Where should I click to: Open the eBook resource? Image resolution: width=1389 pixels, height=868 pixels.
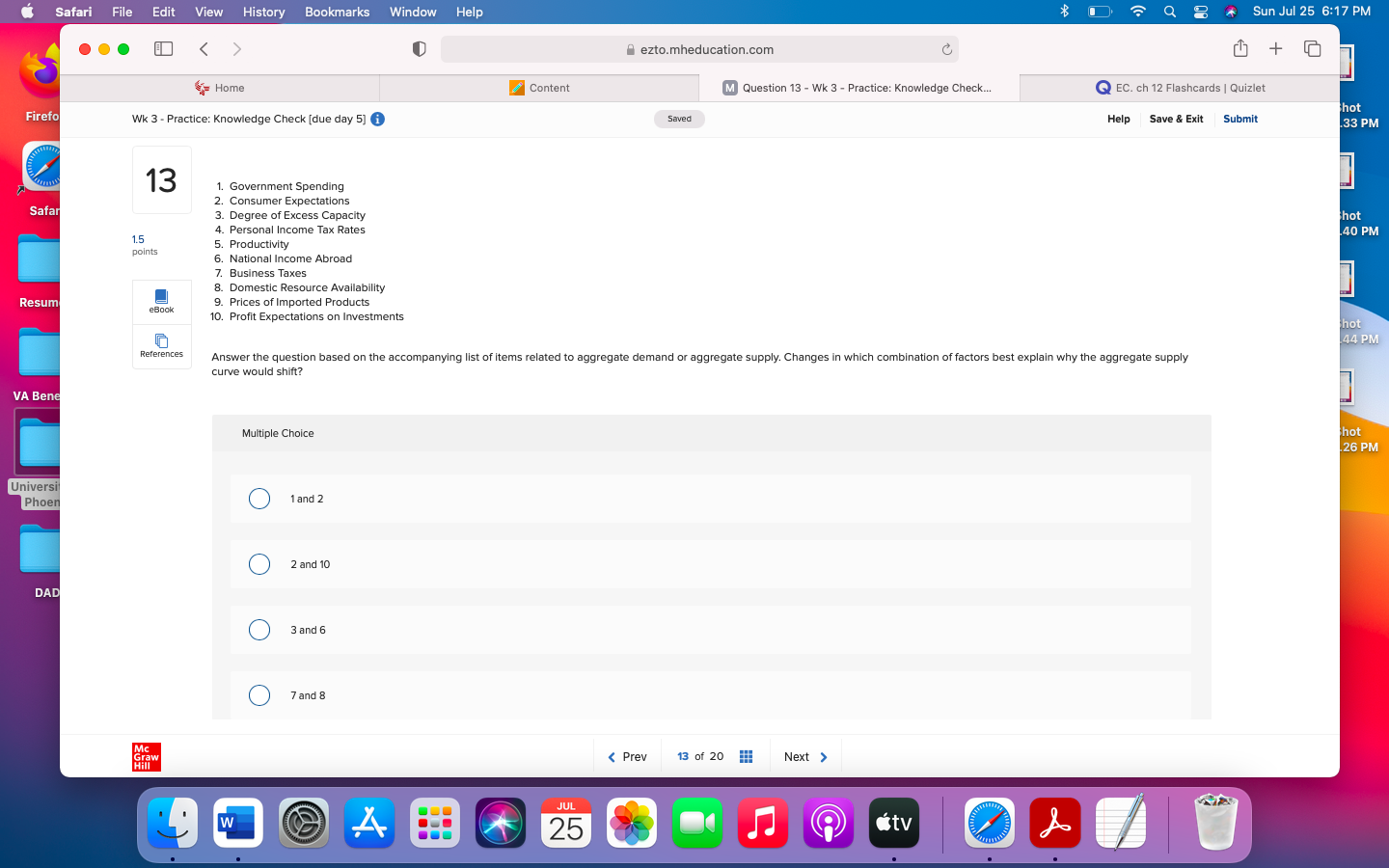coord(161,302)
